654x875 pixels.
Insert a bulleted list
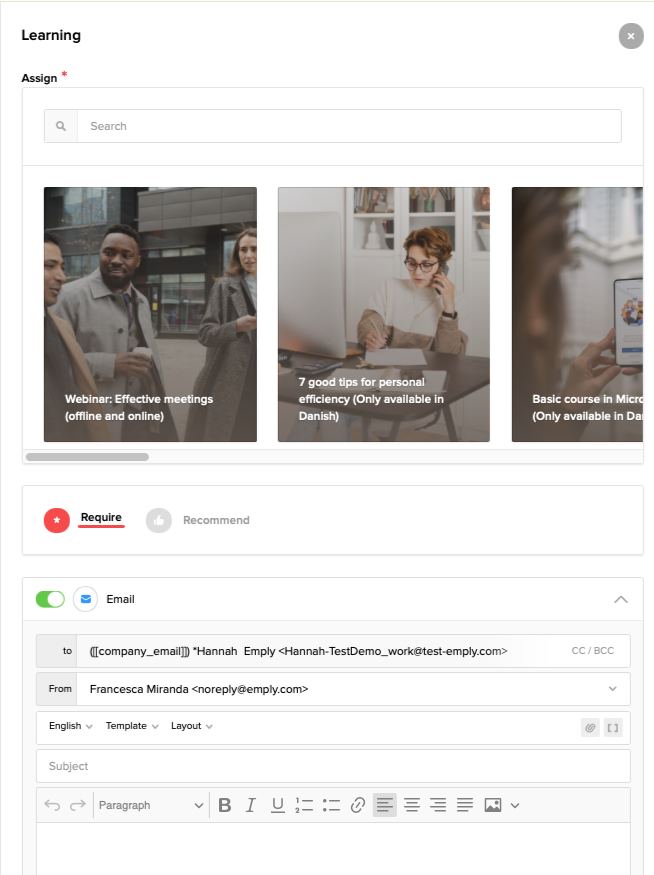coord(331,805)
